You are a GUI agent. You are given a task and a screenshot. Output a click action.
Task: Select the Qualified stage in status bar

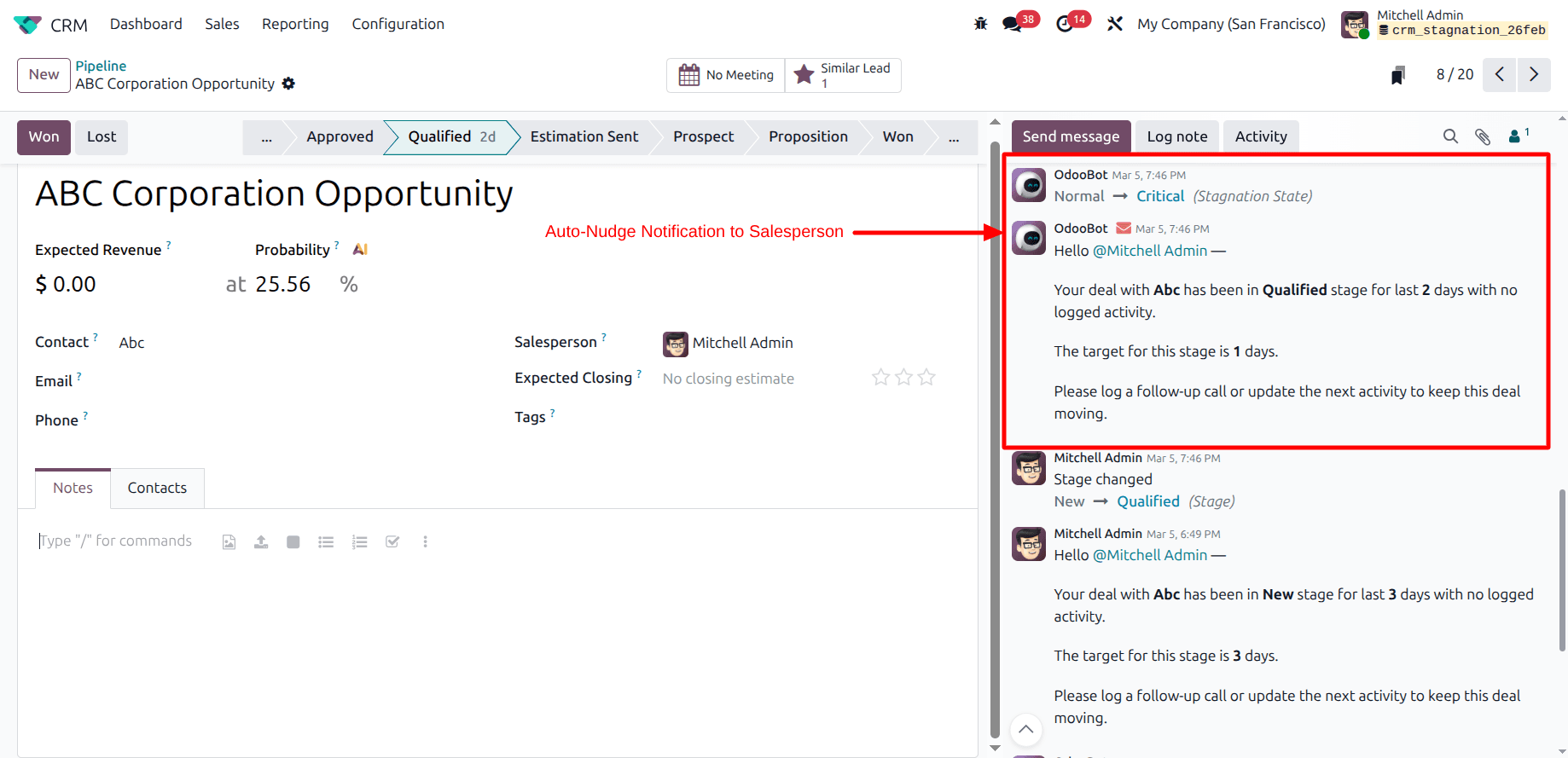click(x=451, y=137)
